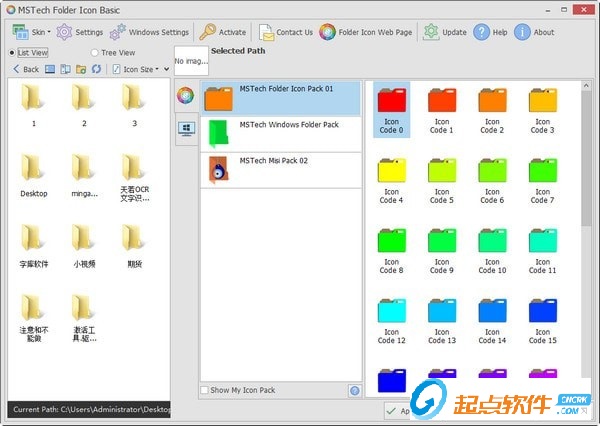Pick the folder Icon Code 8
Viewport: 600px width, 426px height.
coord(391,250)
